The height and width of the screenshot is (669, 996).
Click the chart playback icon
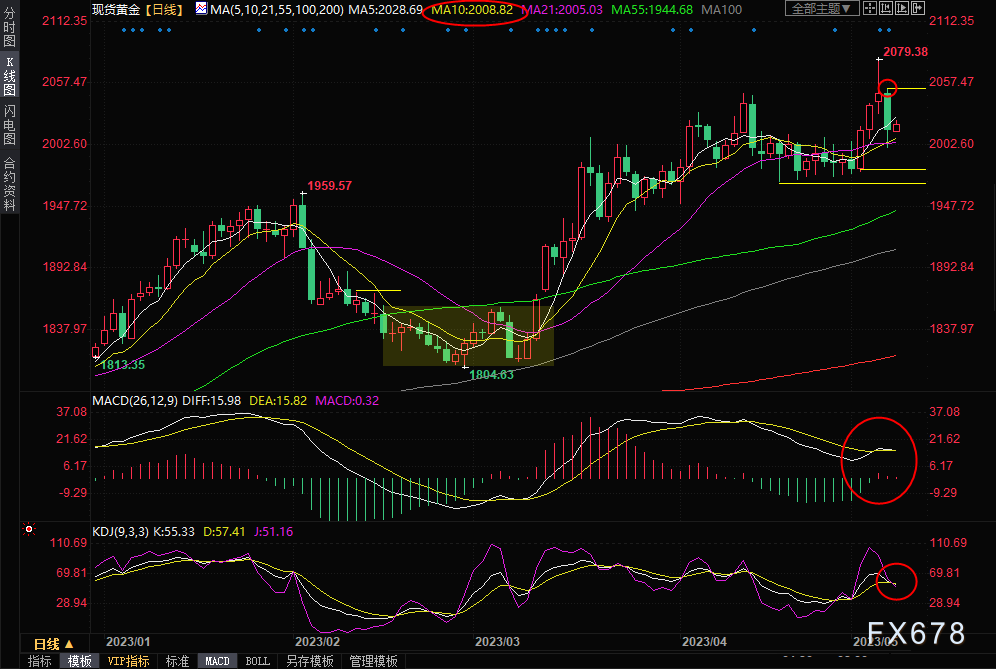click(x=901, y=8)
